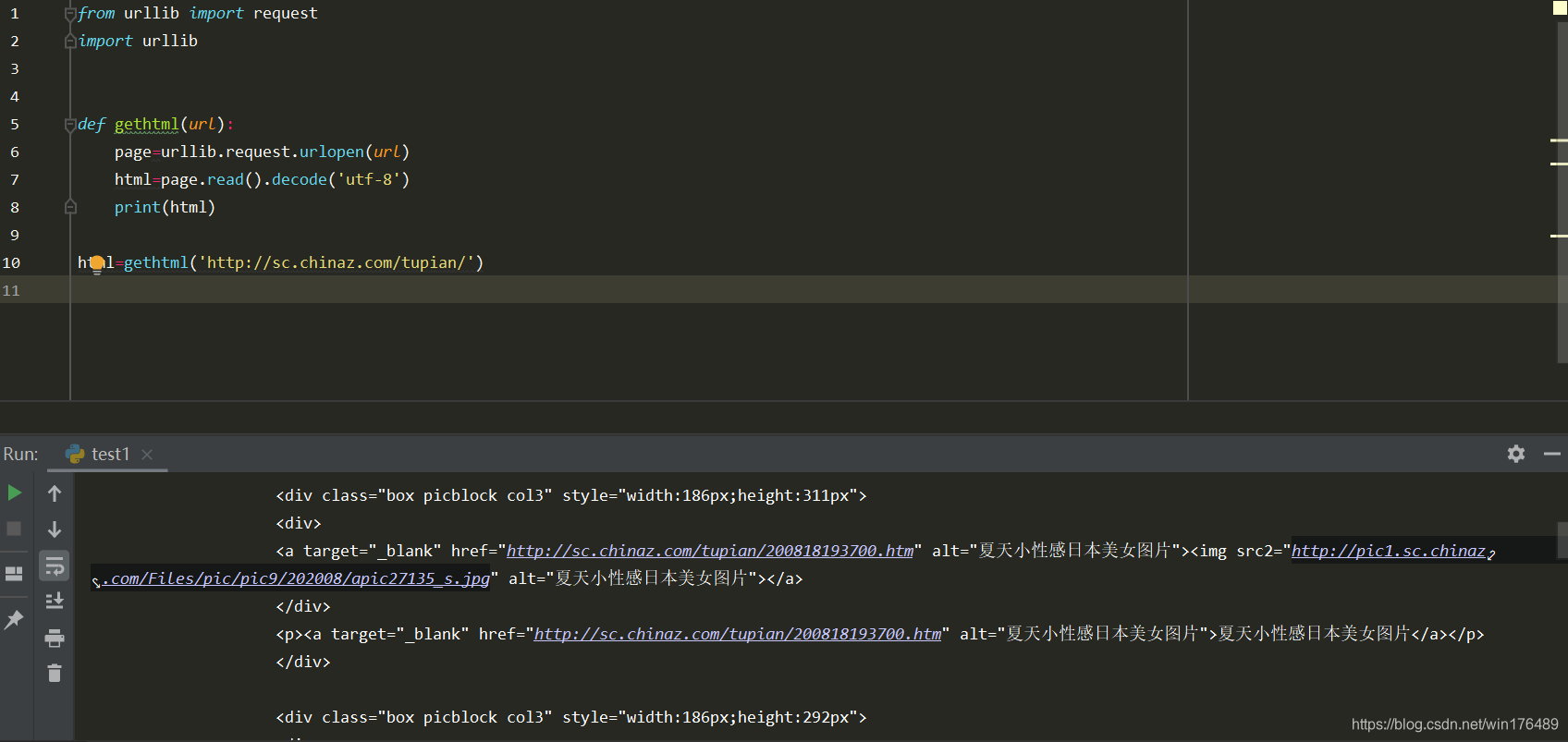Viewport: 1568px width, 742px height.
Task: Hide the Run tool window
Action: pyautogui.click(x=1552, y=454)
